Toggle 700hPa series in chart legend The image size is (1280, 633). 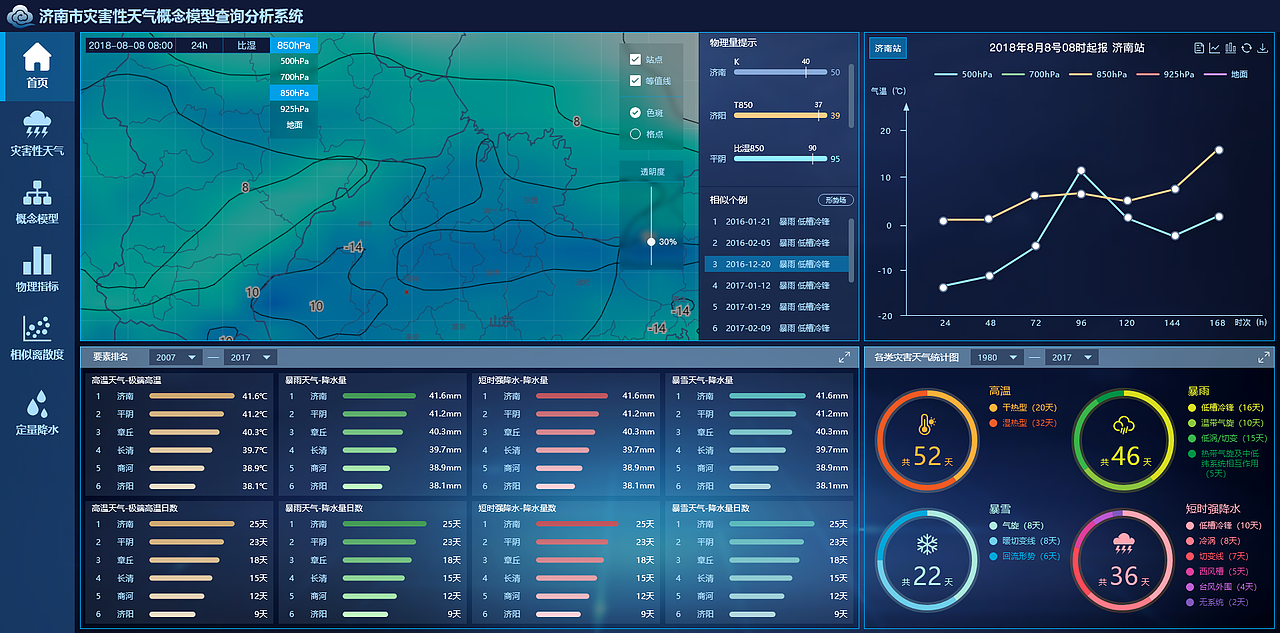1032,74
